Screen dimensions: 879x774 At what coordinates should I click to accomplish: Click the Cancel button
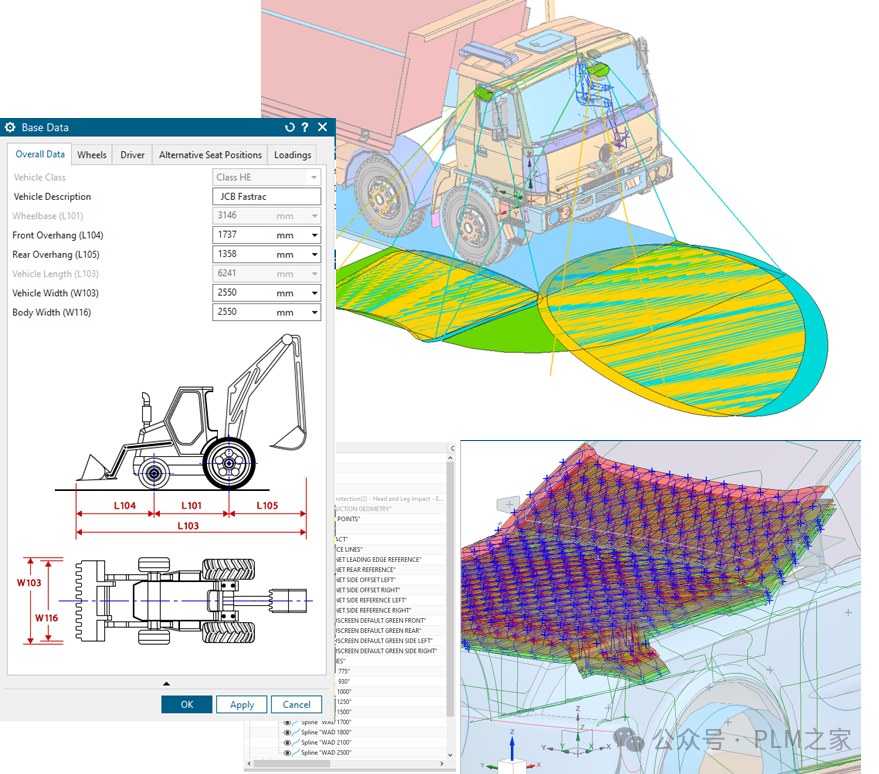297,705
